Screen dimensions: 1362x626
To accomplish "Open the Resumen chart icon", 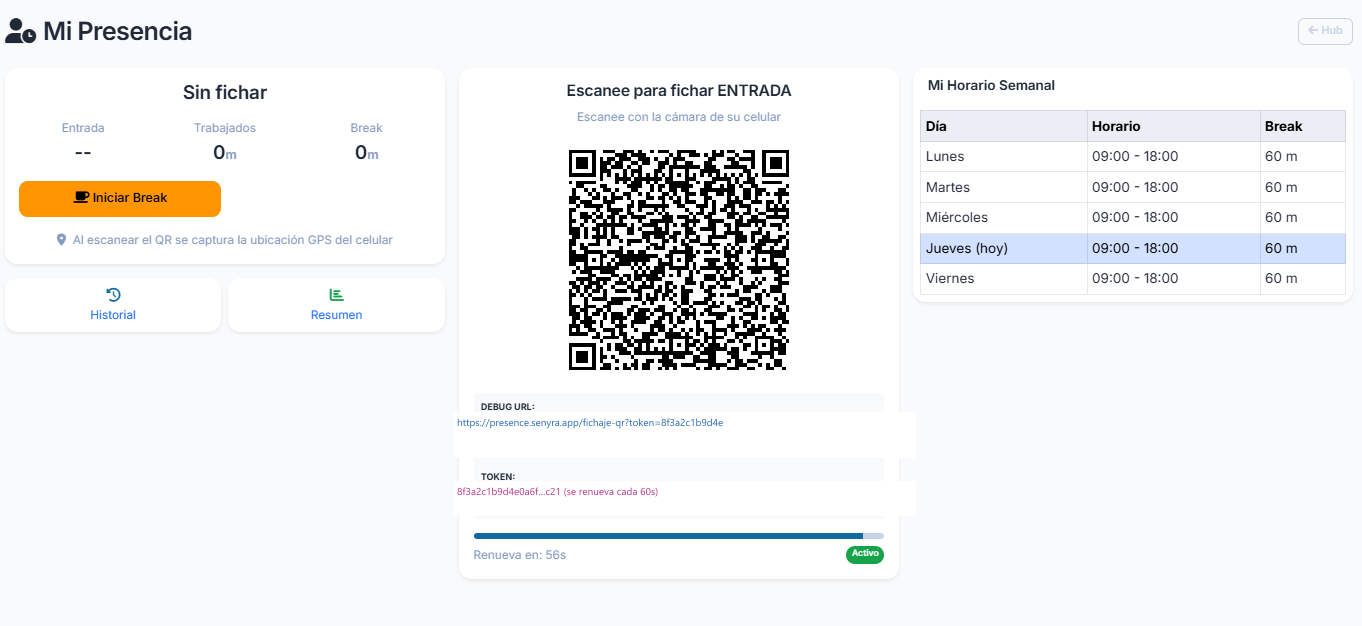I will pyautogui.click(x=336, y=294).
